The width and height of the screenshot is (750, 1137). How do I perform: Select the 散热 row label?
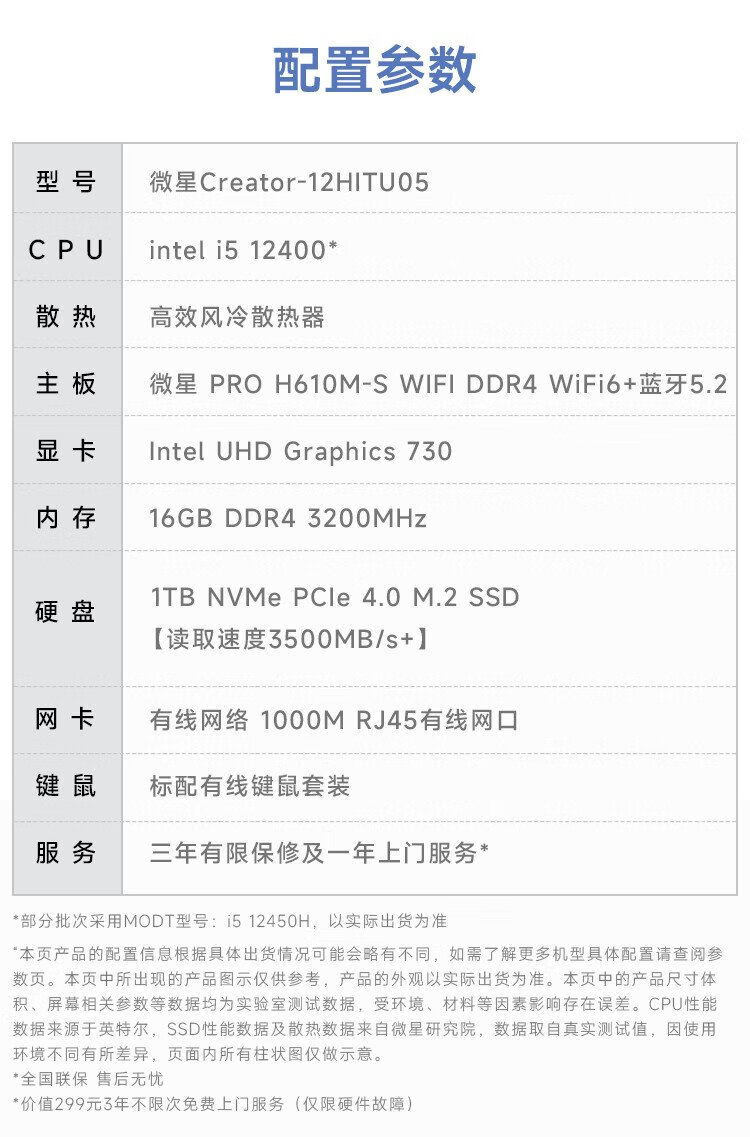(x=66, y=318)
